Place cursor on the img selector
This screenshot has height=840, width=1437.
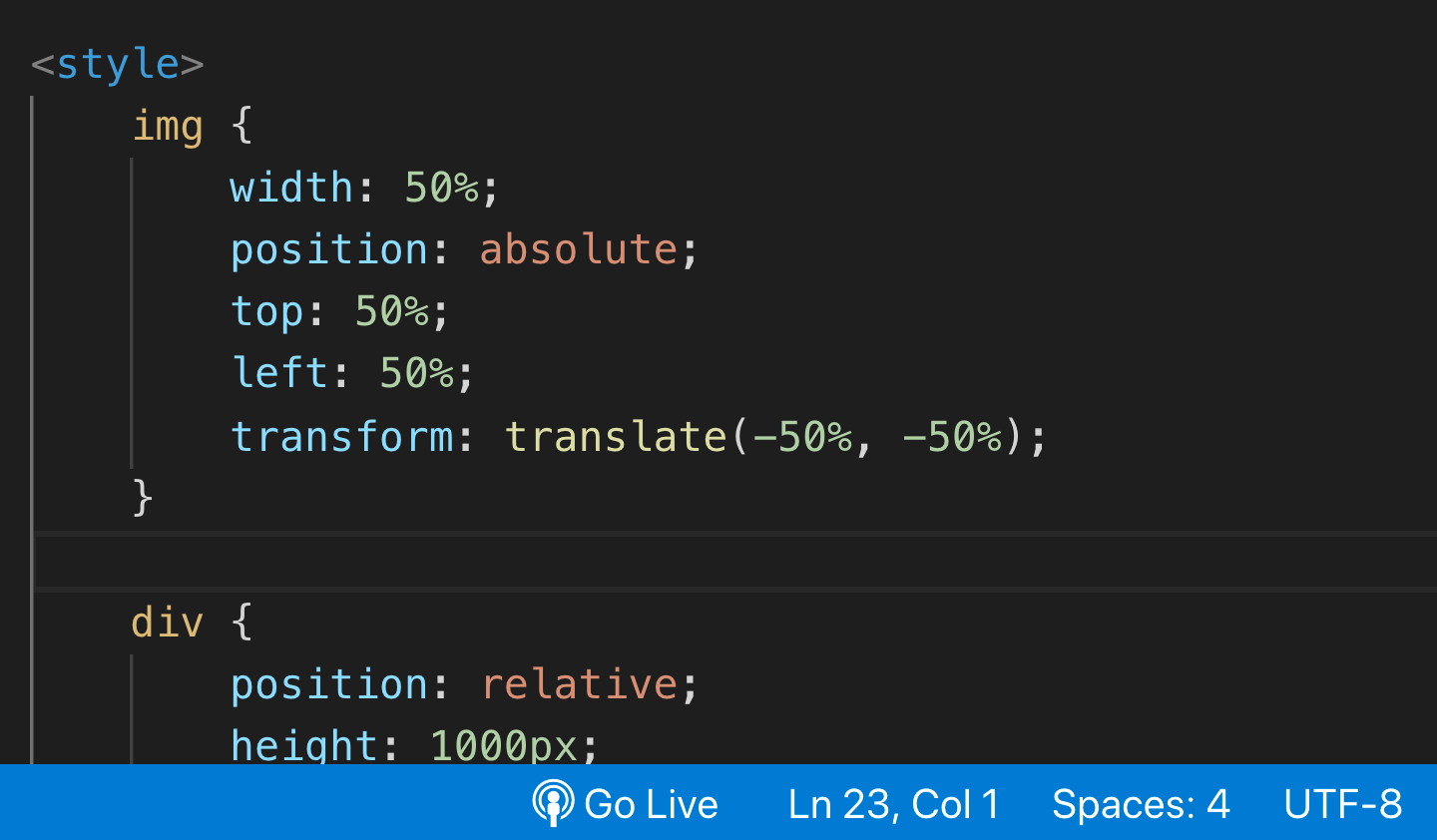click(168, 125)
